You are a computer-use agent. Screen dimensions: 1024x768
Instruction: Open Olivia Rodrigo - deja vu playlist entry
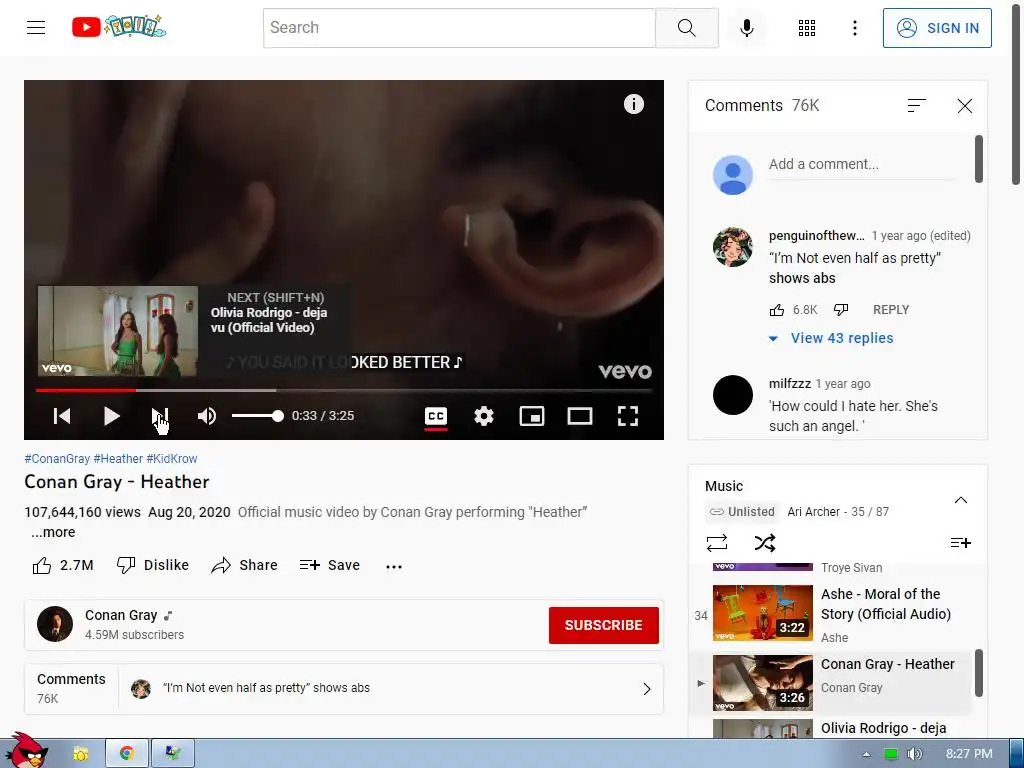(831, 728)
